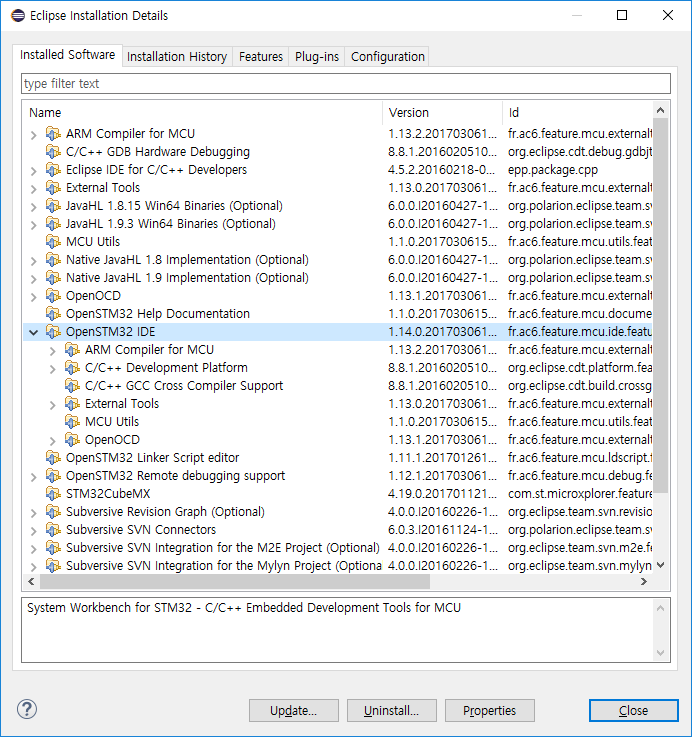Click the icon for OpenSTM32 Help Documentation
Image resolution: width=692 pixels, height=737 pixels.
(x=53, y=314)
